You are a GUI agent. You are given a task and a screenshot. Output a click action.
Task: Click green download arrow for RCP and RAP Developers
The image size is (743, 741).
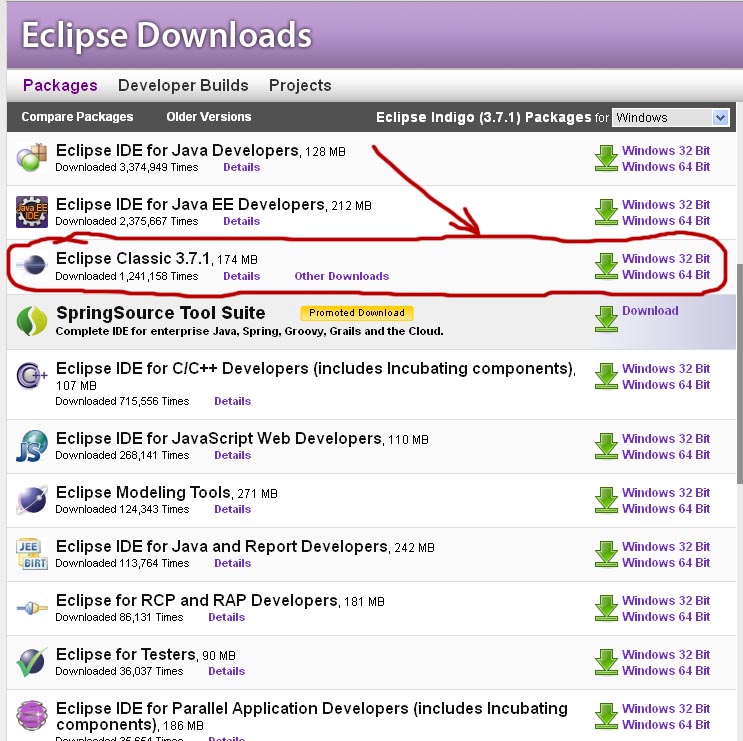pos(606,608)
